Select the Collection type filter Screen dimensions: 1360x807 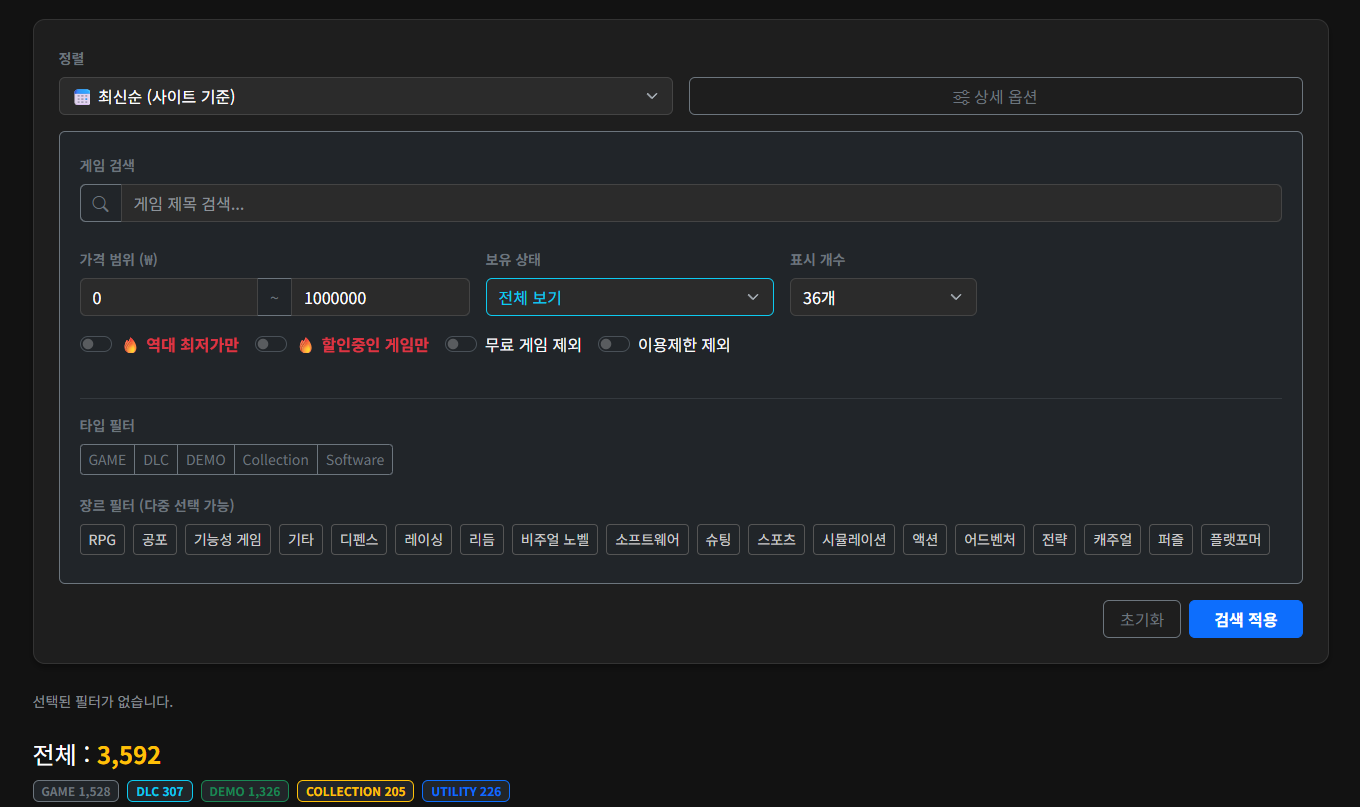[275, 460]
